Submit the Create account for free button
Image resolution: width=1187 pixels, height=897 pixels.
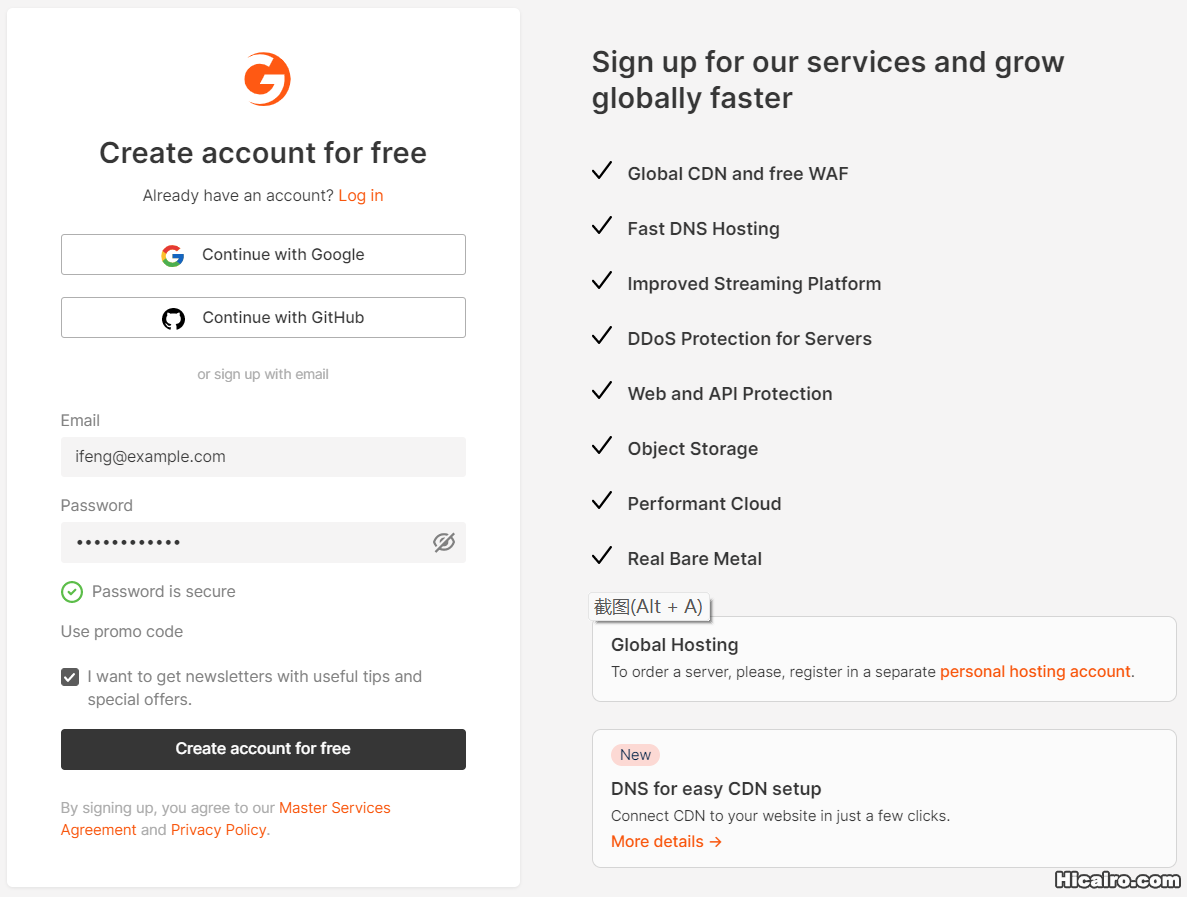[x=263, y=749]
